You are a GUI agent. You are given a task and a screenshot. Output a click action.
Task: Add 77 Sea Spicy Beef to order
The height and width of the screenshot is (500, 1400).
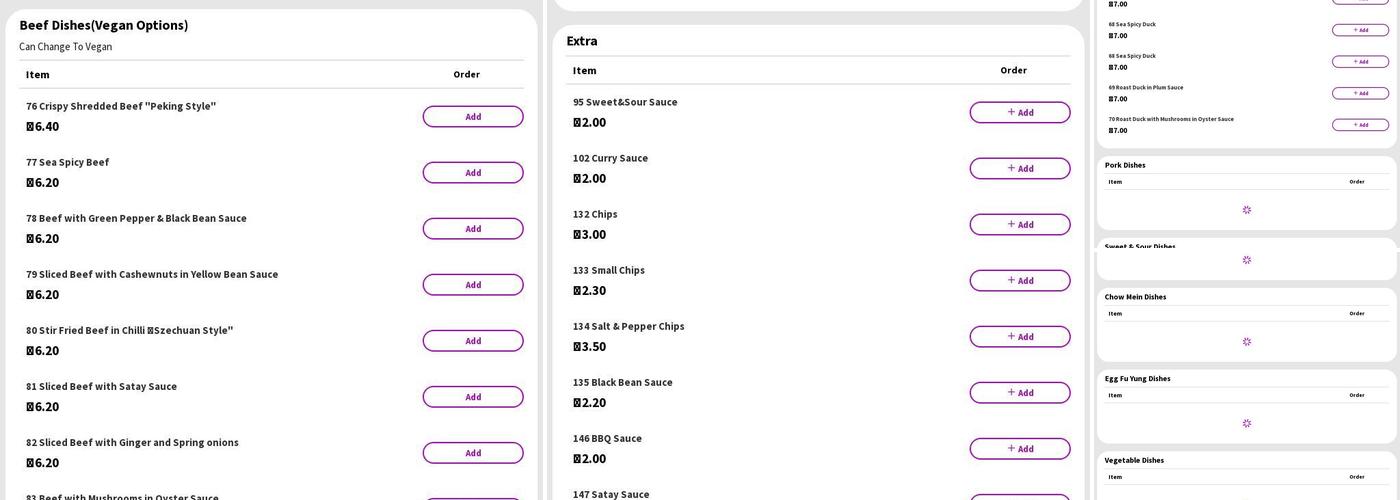[473, 173]
